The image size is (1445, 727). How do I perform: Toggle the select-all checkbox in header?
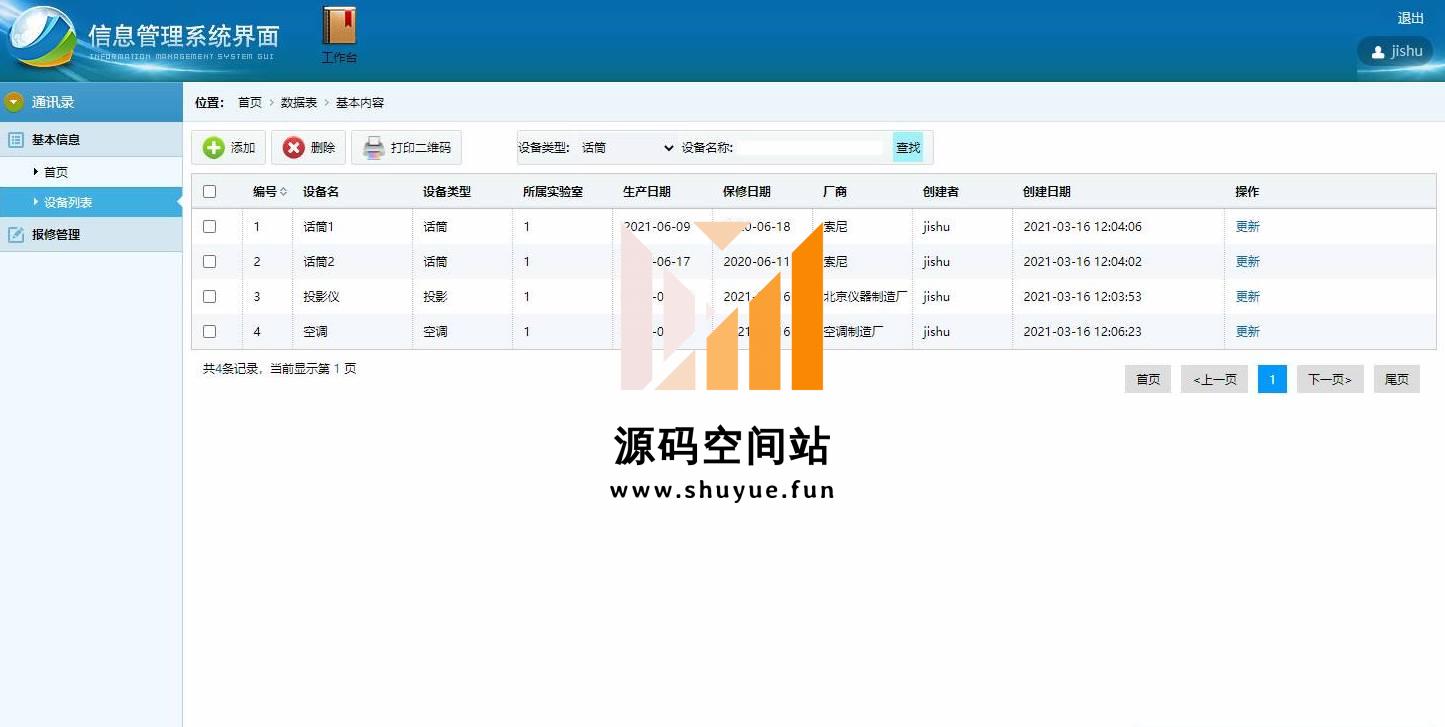[209, 192]
